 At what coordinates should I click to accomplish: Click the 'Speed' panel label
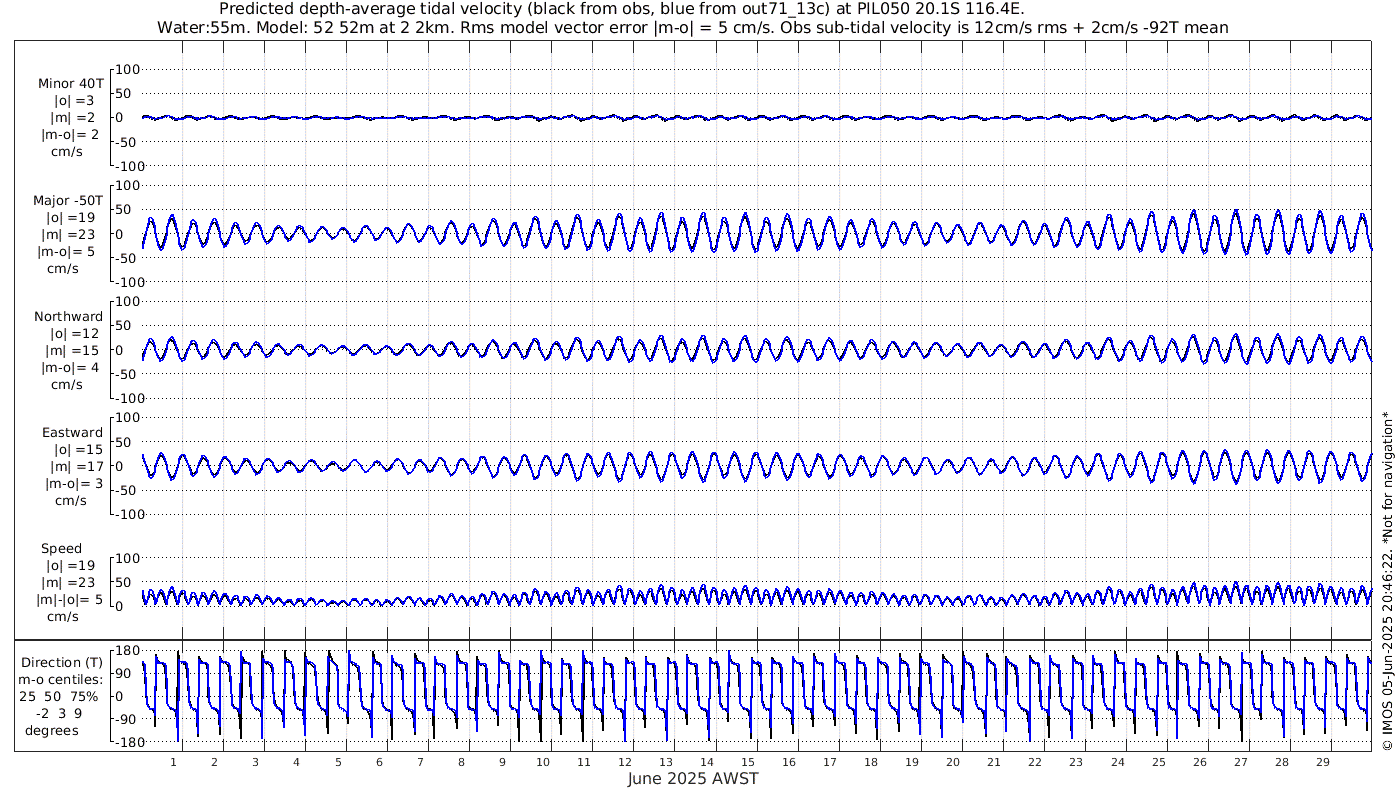(61, 549)
